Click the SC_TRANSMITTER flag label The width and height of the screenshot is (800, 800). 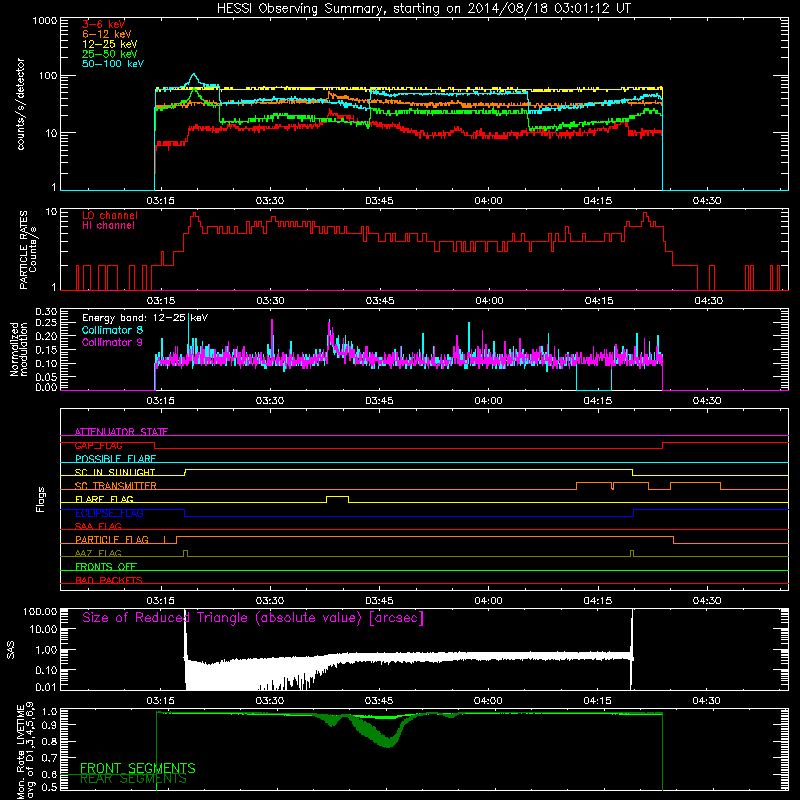(115, 486)
